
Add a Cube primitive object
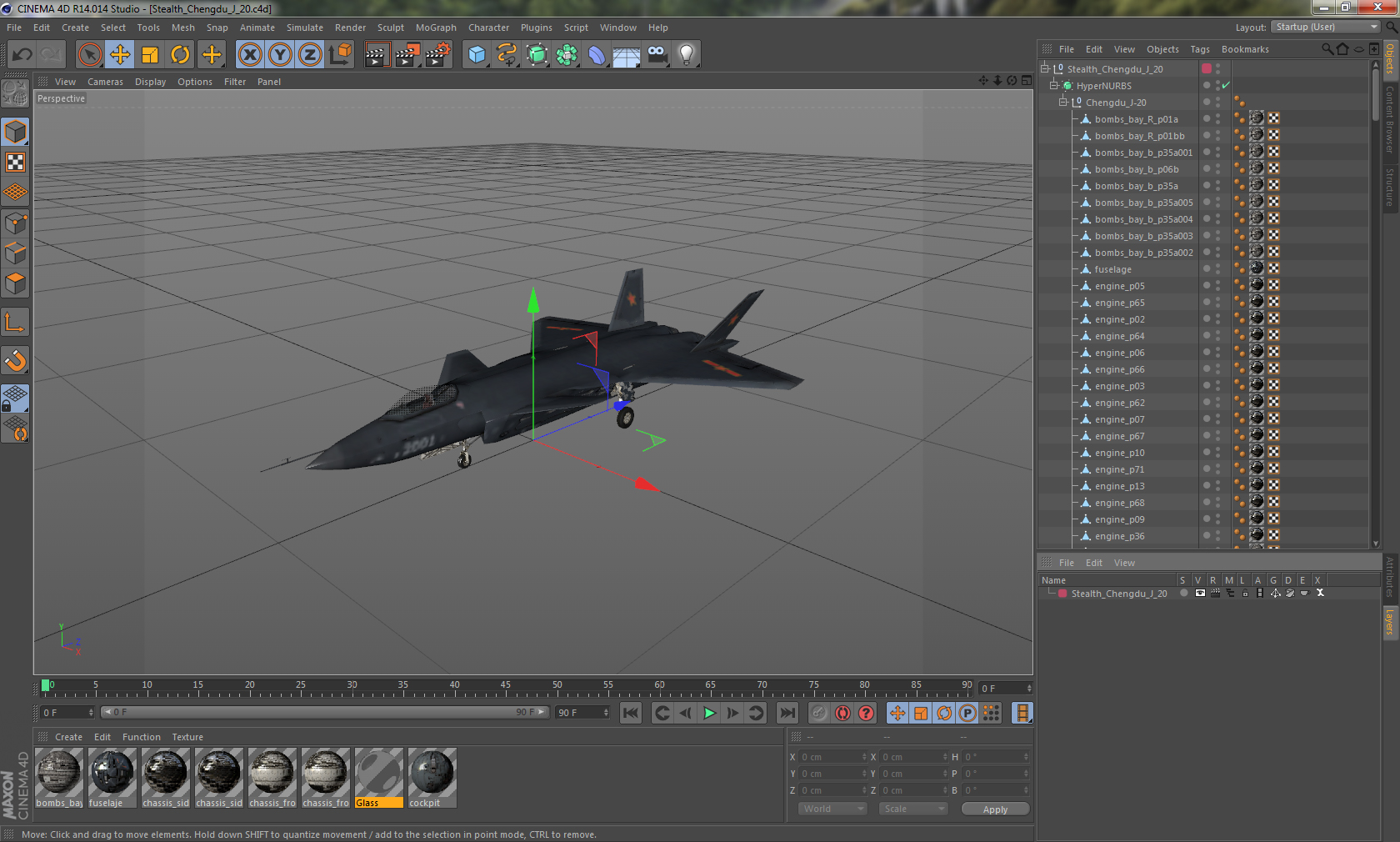point(477,55)
